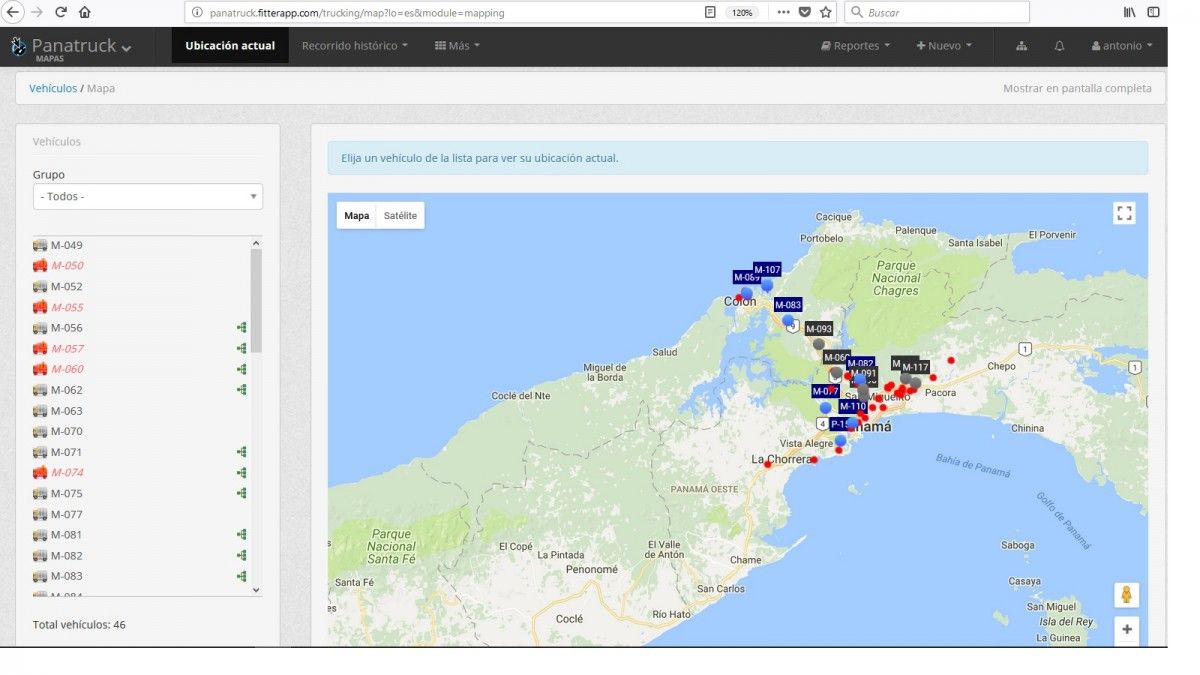Expand the Reportes dropdown menu
Viewport: 1200px width, 675px height.
point(856,46)
